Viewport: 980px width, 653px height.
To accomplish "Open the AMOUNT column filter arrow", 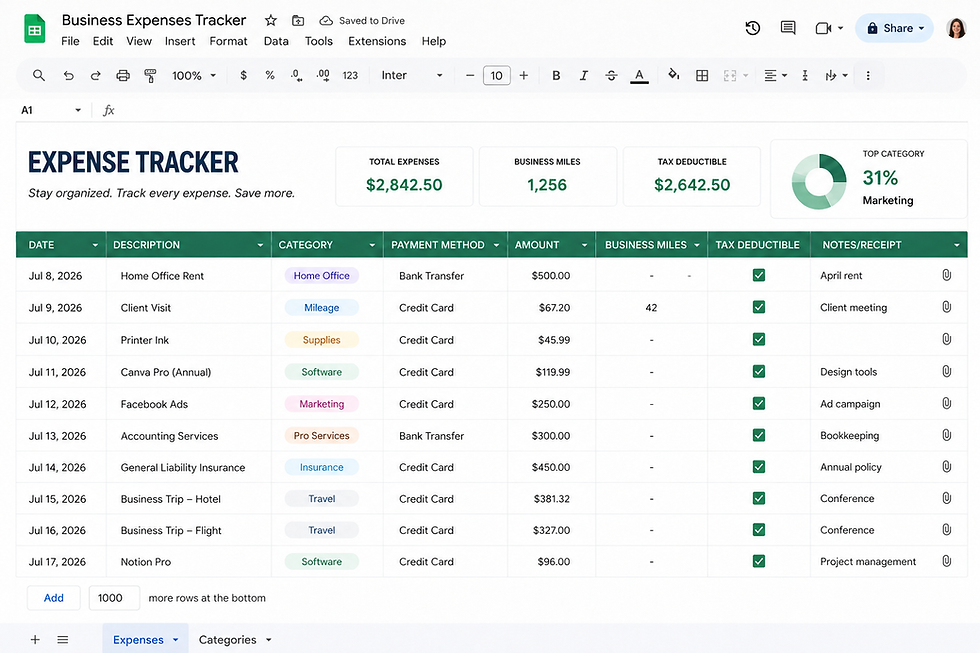I will 584,245.
